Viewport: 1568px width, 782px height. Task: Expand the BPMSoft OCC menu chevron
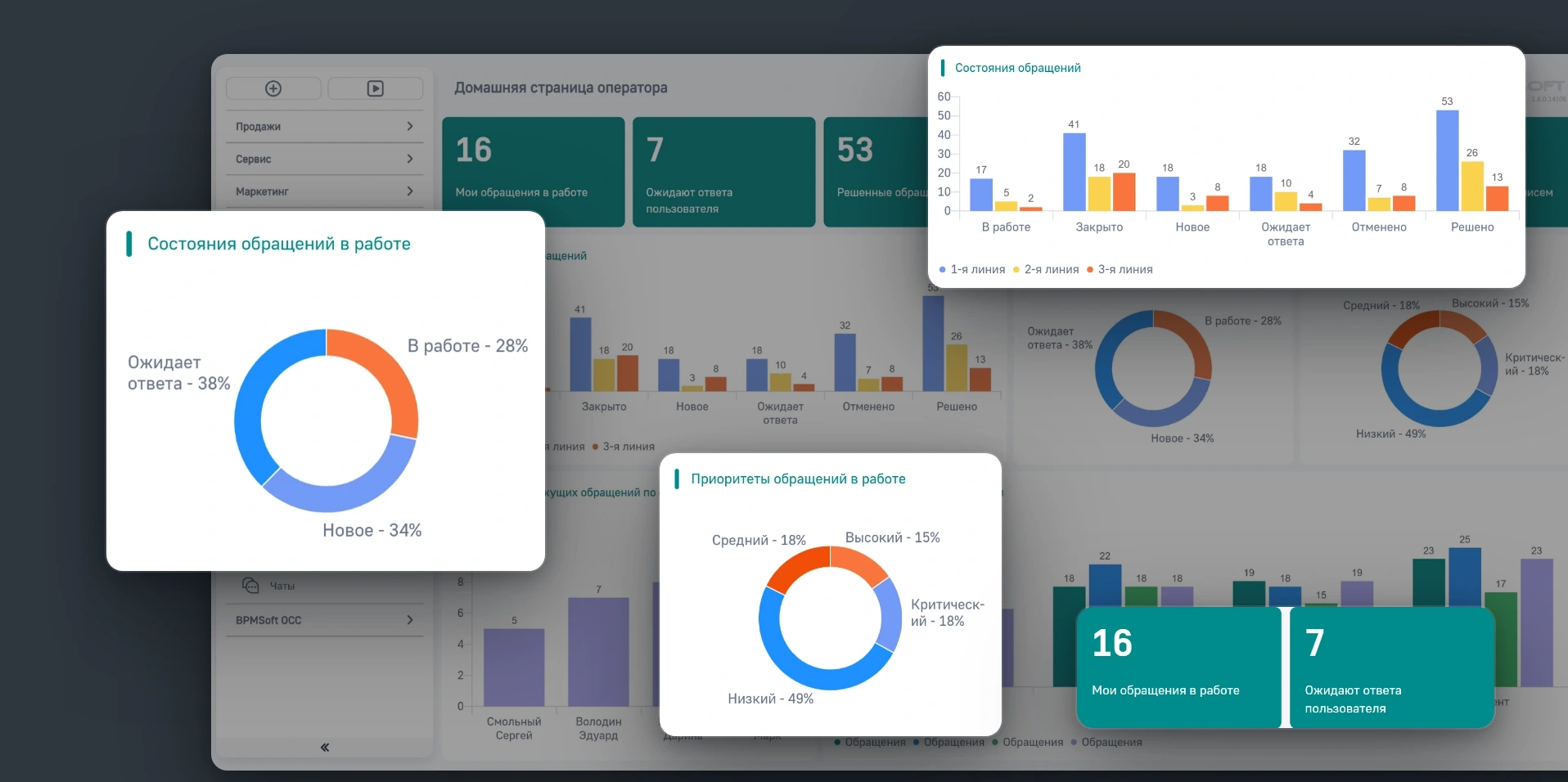410,620
